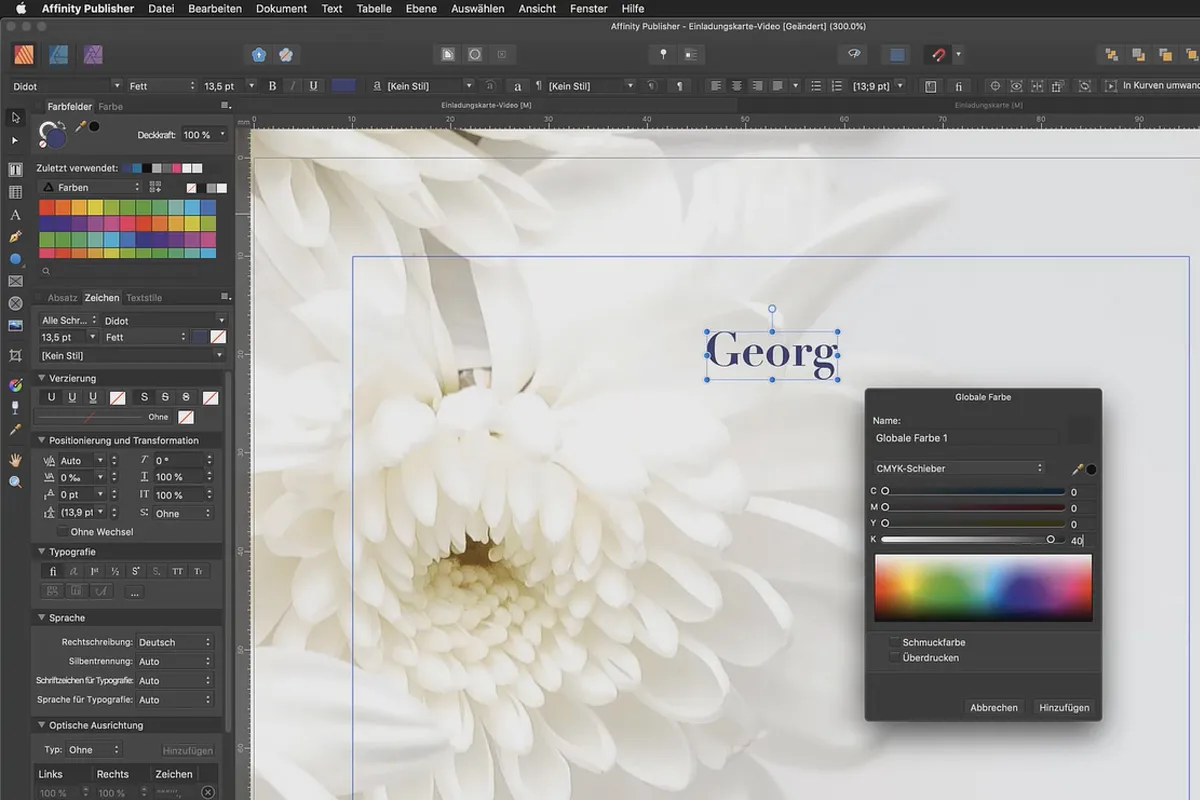Click the Name field Globale Farbe 1
The width and height of the screenshot is (1200, 800).
point(965,438)
